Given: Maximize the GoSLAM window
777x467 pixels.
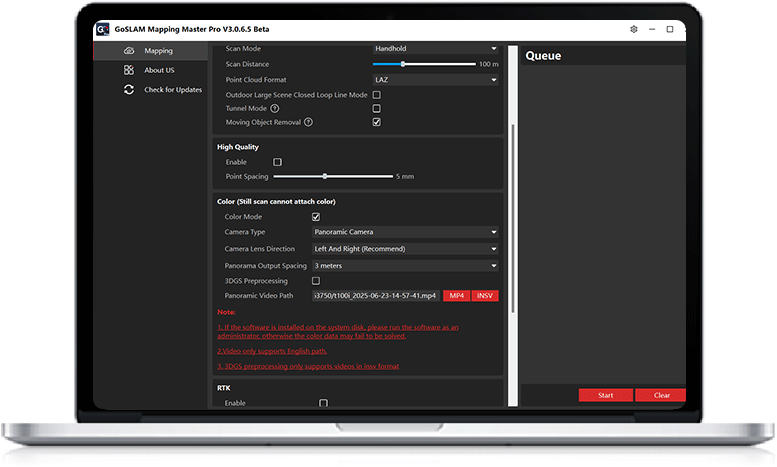Looking at the screenshot, I should (x=670, y=29).
